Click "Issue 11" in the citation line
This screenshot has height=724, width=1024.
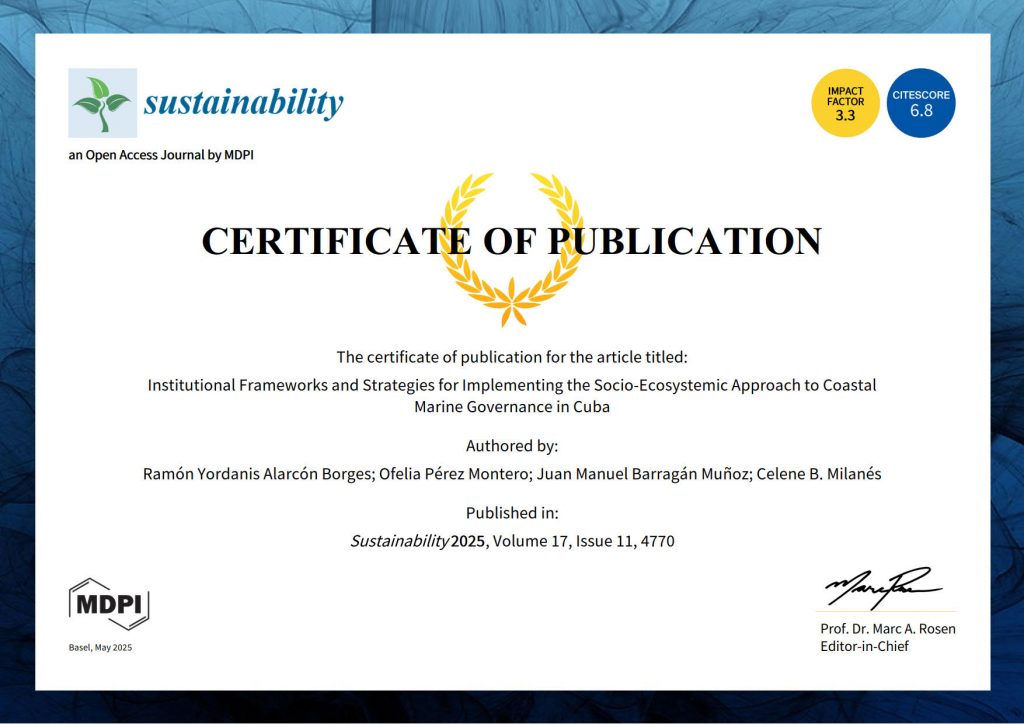605,541
